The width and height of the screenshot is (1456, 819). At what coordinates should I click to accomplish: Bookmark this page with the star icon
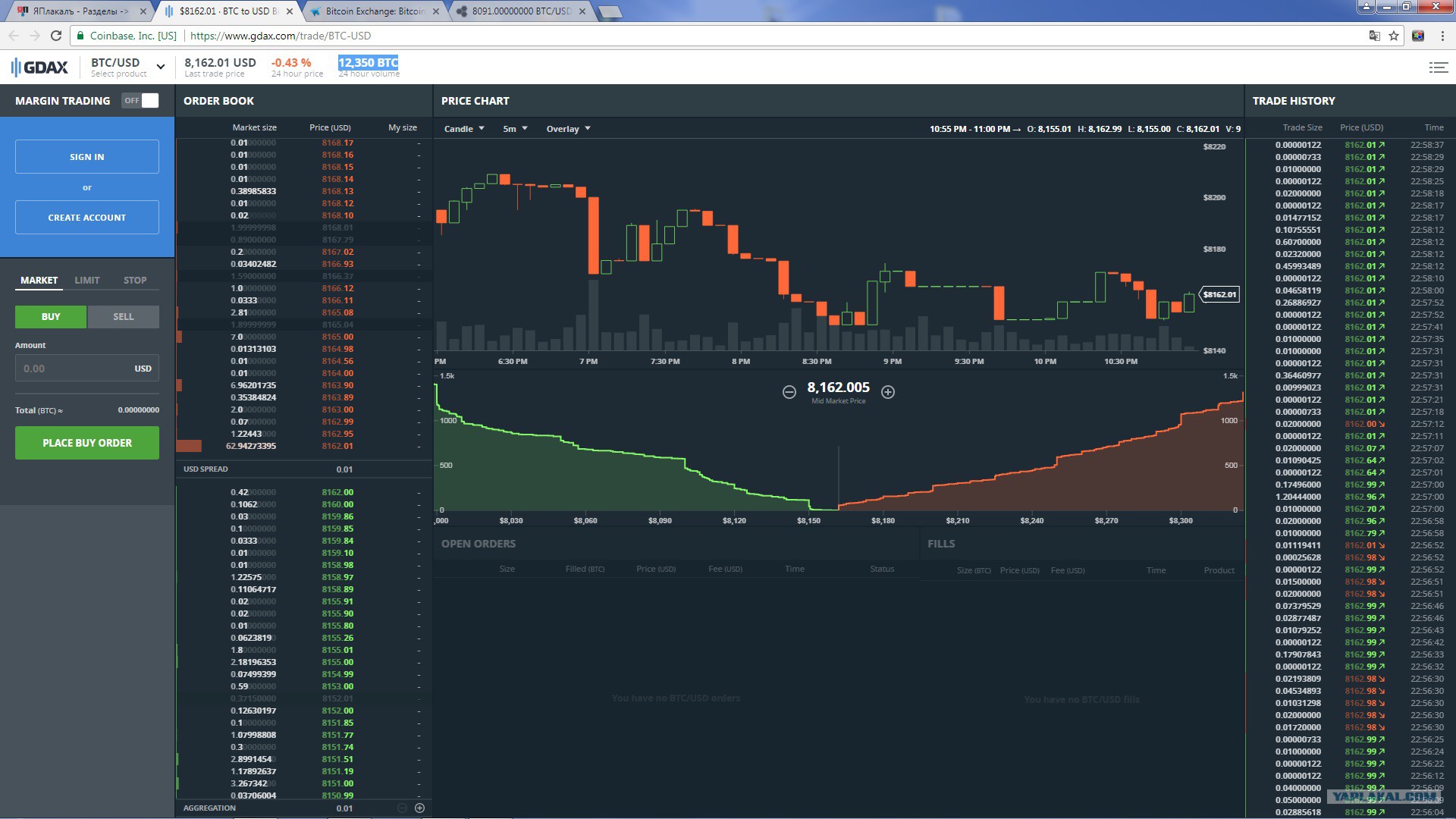pyautogui.click(x=1394, y=36)
